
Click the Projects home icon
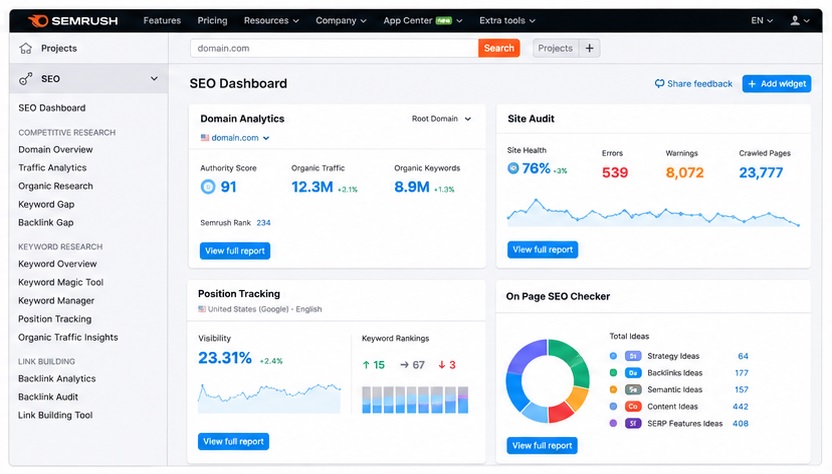click(25, 48)
